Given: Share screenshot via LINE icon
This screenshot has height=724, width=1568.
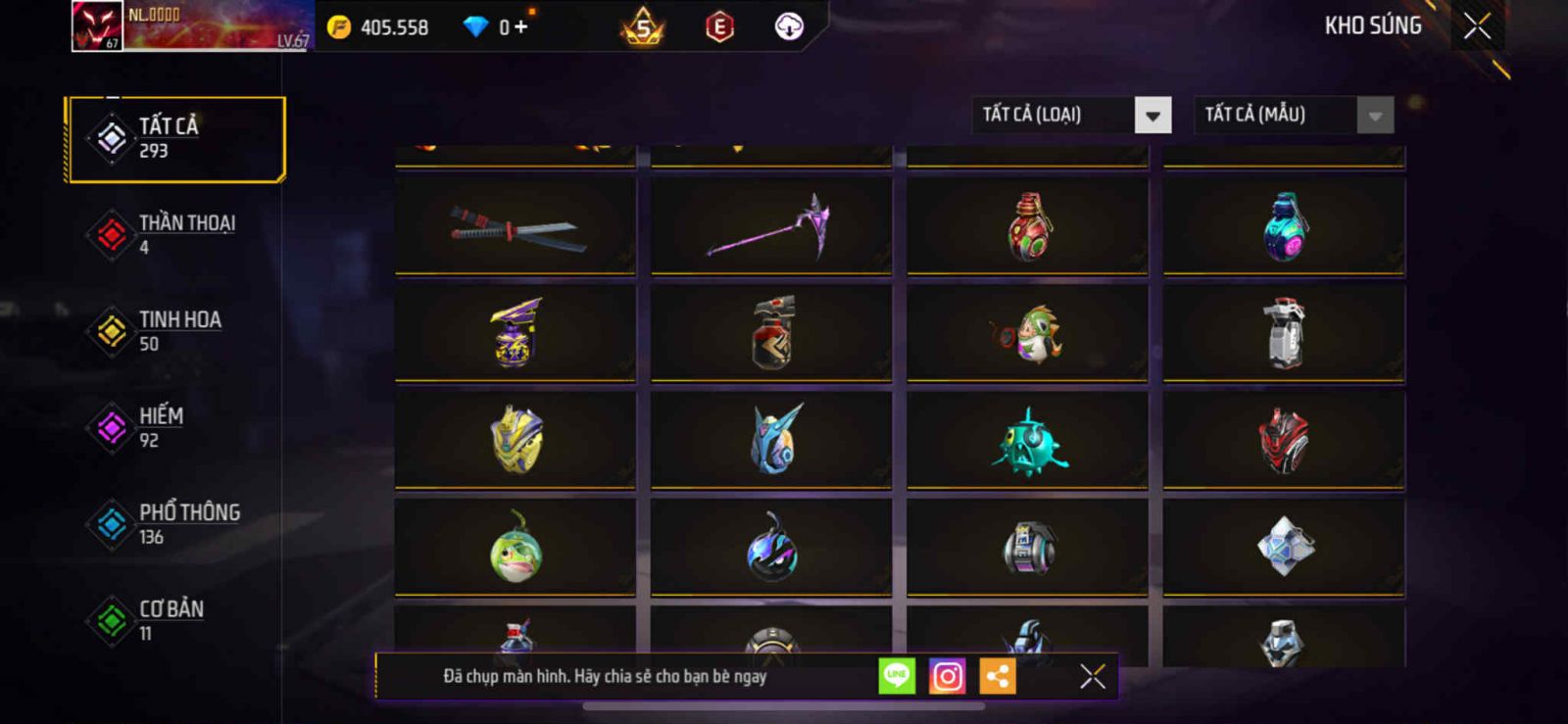Looking at the screenshot, I should pos(897,676).
